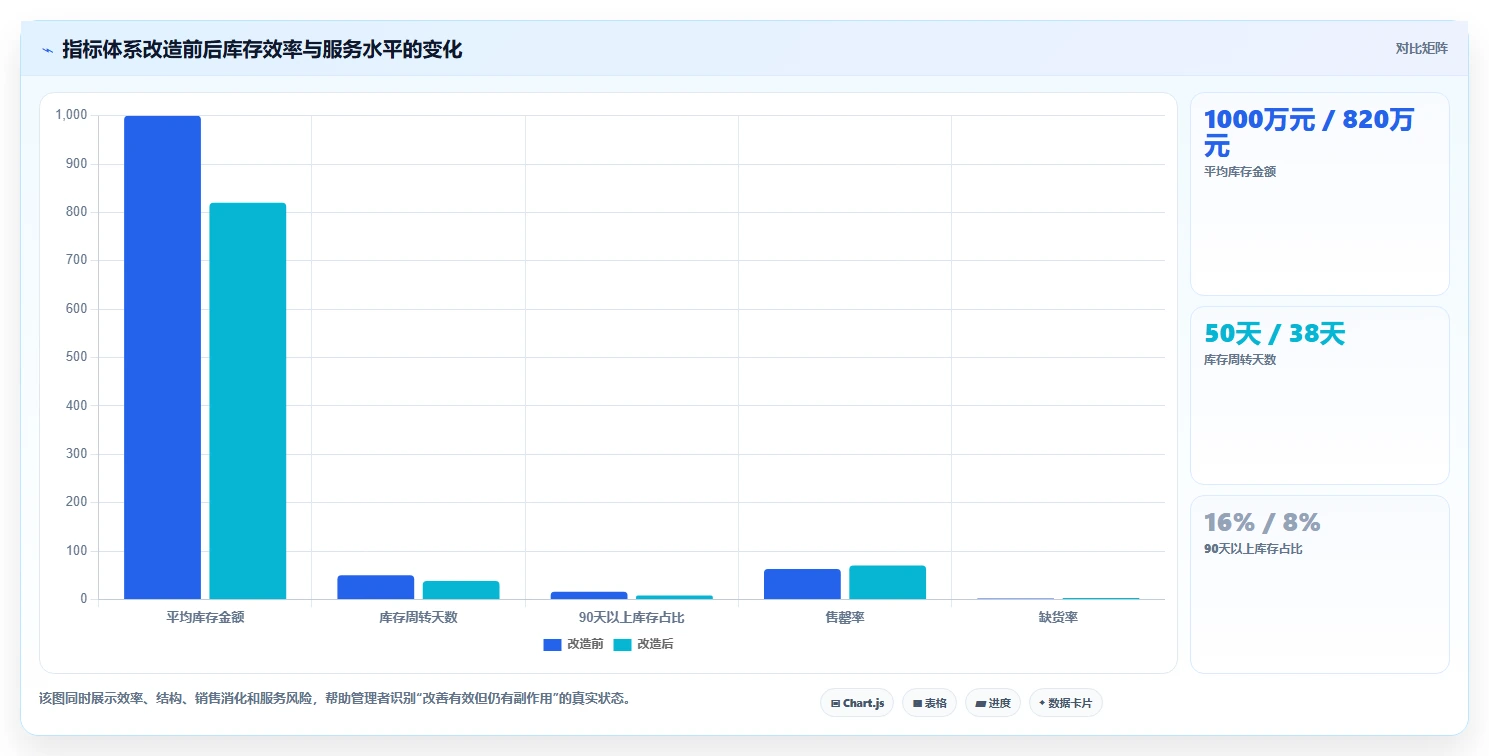Click the footnote text starting 该图同时展示效率
The image size is (1489, 756).
[x=335, y=698]
